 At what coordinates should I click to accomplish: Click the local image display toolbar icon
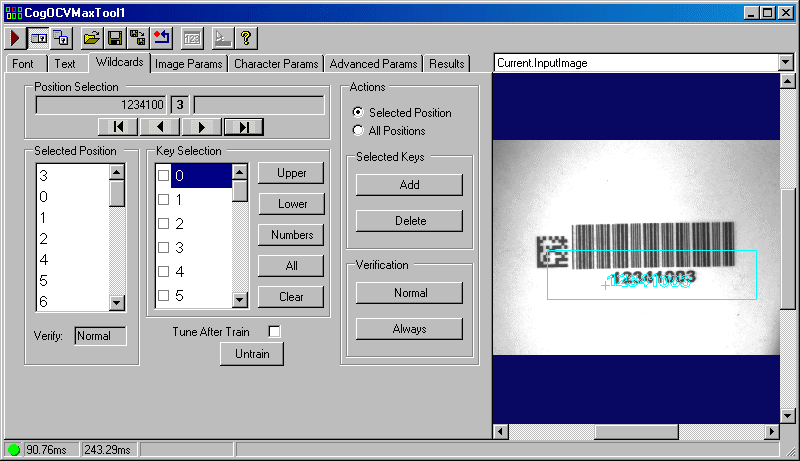(x=62, y=38)
